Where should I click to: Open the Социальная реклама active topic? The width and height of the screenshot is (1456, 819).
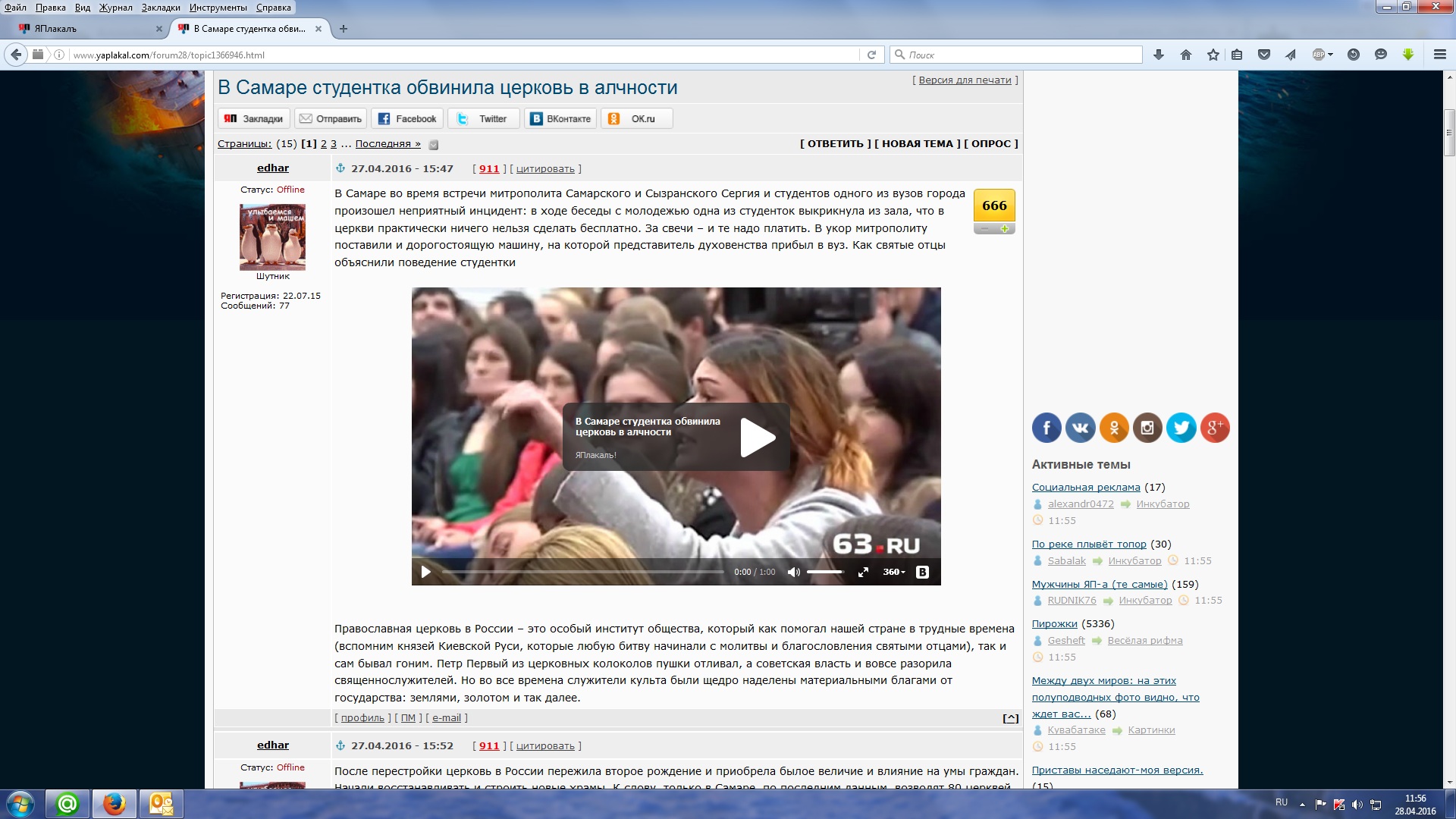pyautogui.click(x=1086, y=487)
